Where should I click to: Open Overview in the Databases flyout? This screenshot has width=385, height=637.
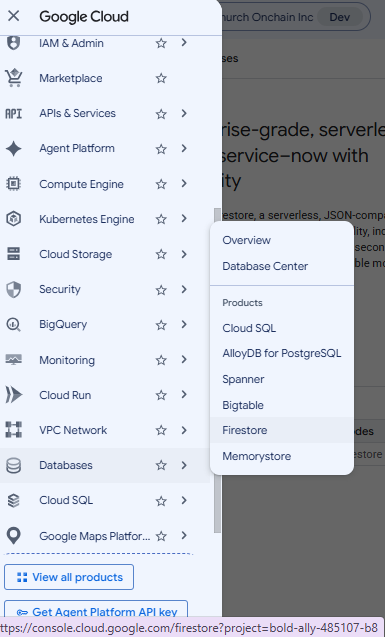coord(282,240)
